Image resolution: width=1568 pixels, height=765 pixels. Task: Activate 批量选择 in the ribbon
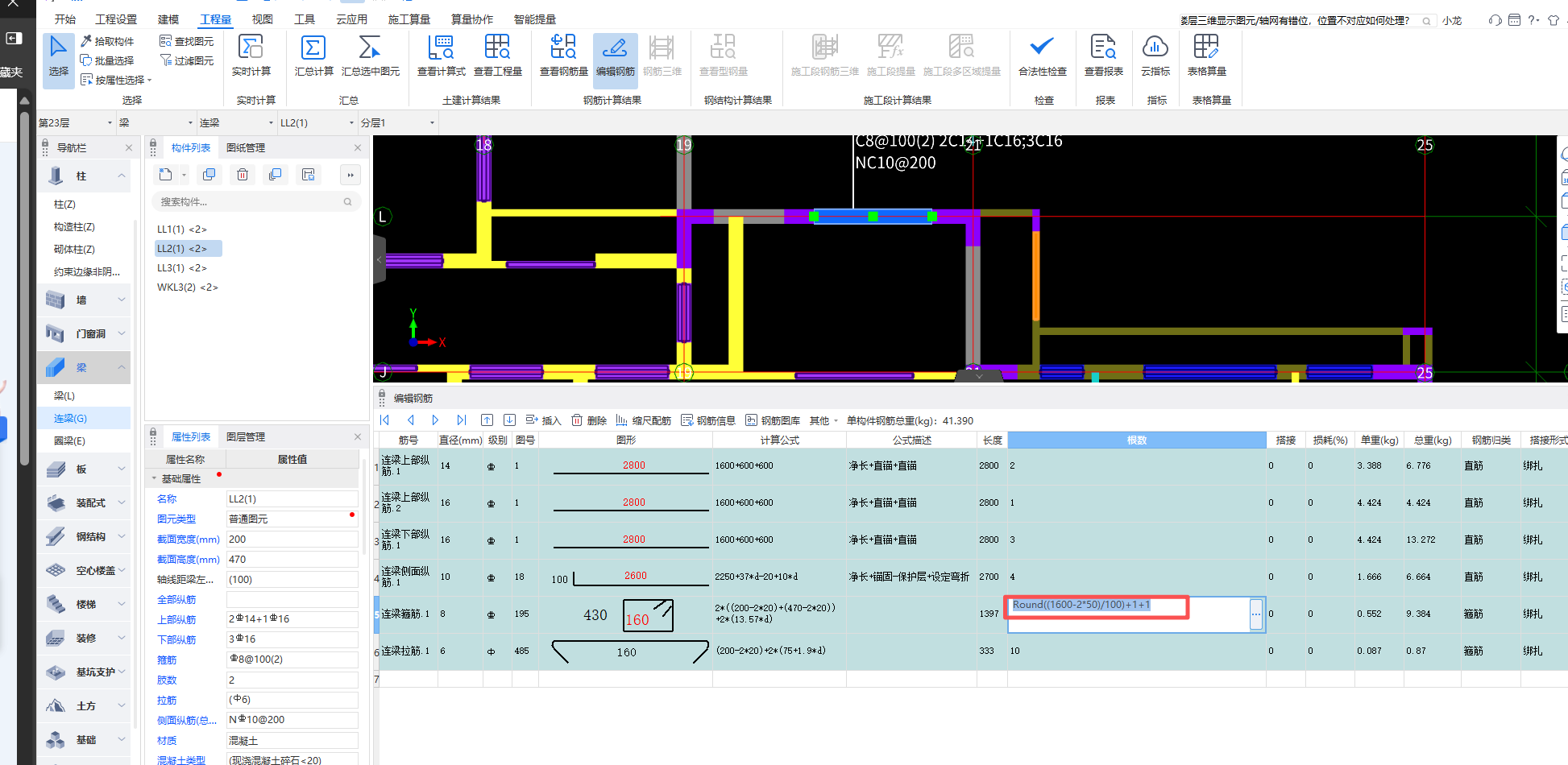pyautogui.click(x=107, y=60)
